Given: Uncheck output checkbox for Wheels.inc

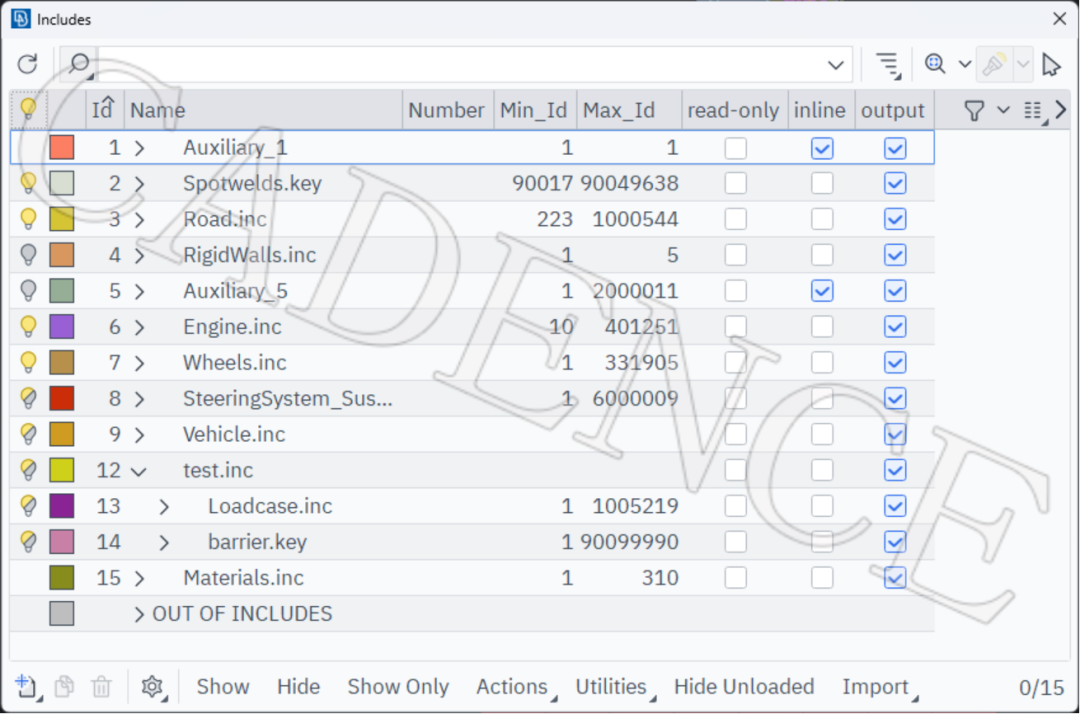Looking at the screenshot, I should point(895,362).
